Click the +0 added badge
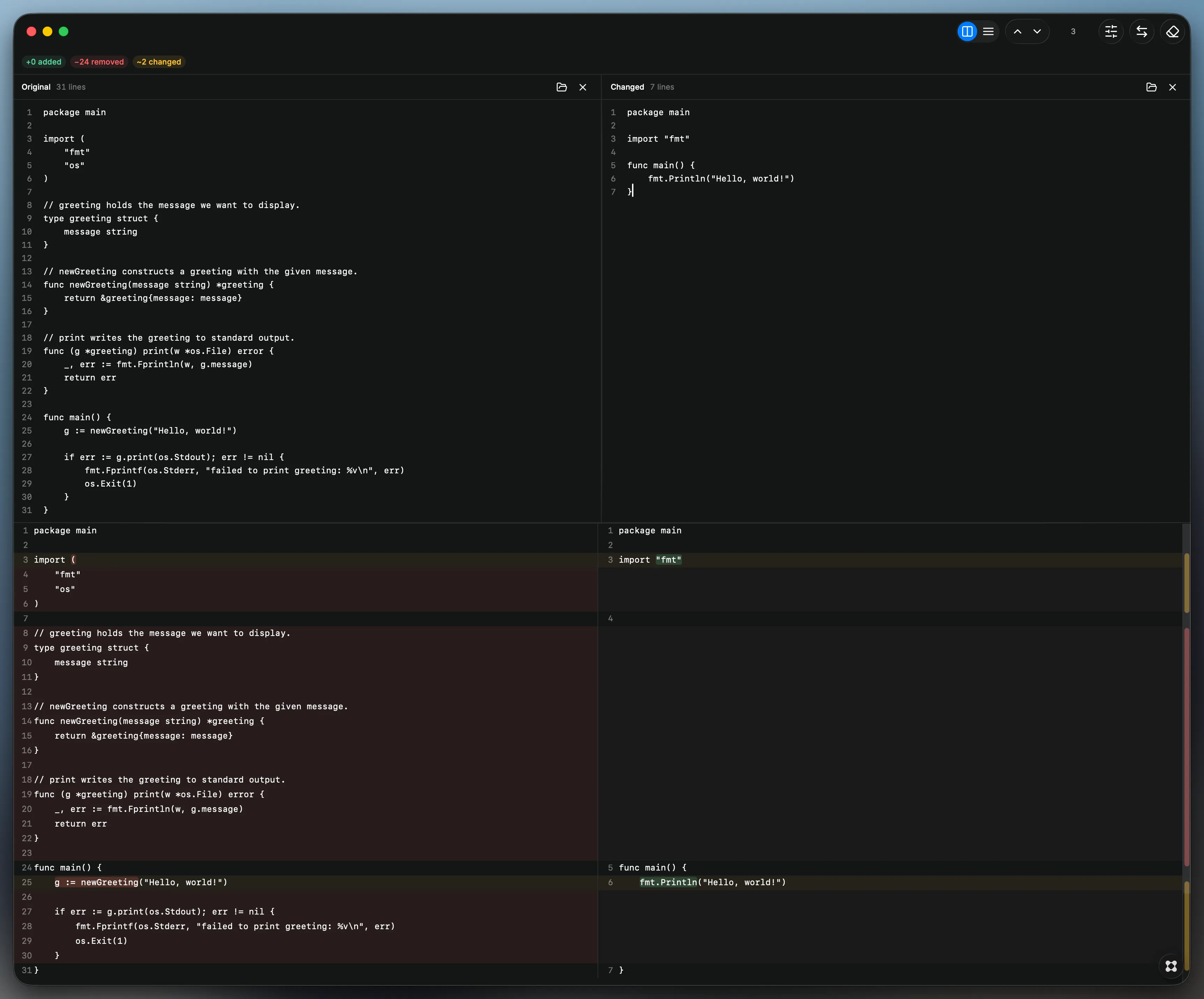Image resolution: width=1204 pixels, height=999 pixels. tap(44, 62)
